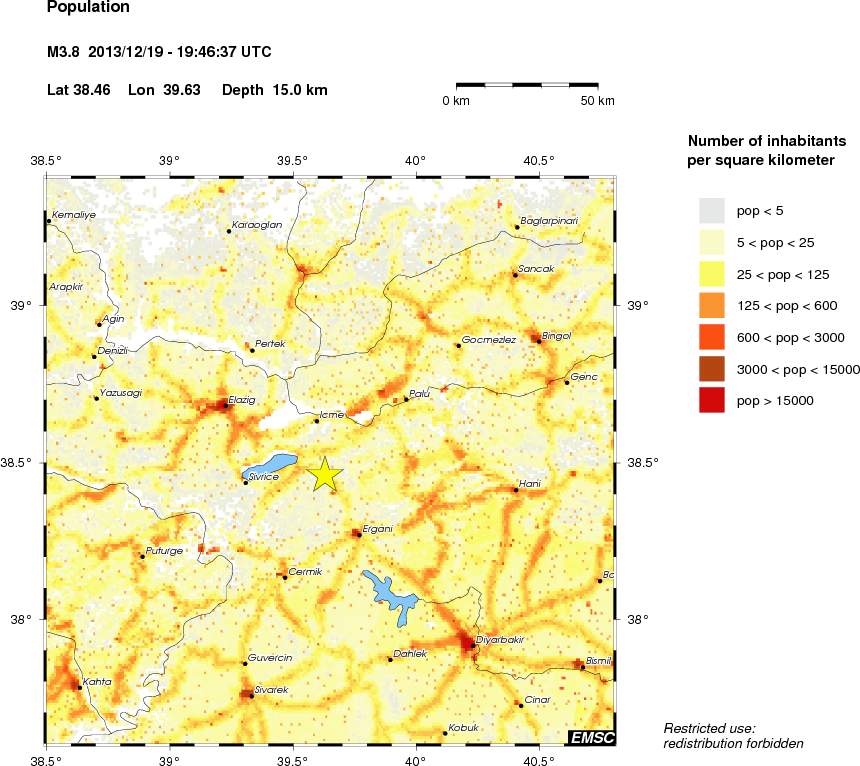Select the red 'pop > 15000' legend swatch
Image resolution: width=860 pixels, height=766 pixels.
coord(711,400)
